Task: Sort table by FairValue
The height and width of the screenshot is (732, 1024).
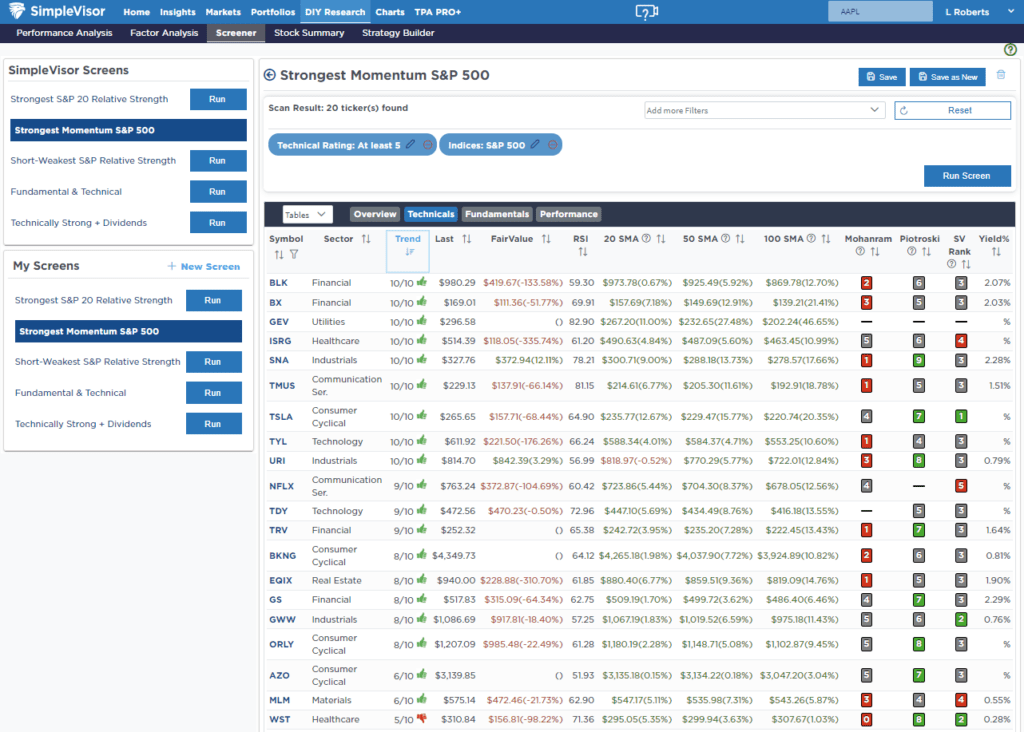Action: [x=546, y=239]
